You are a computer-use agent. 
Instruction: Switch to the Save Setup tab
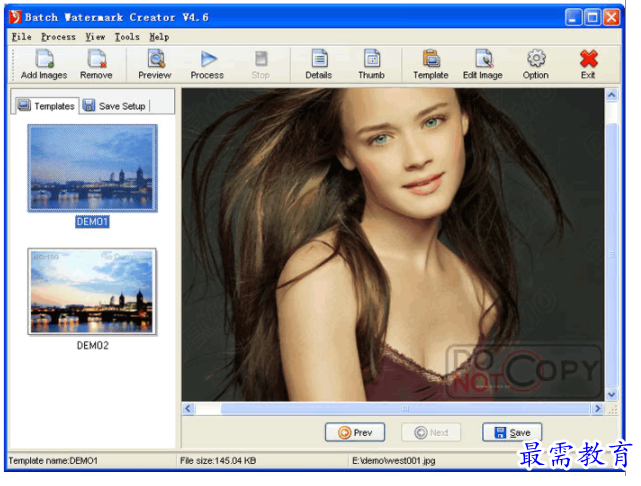(x=114, y=106)
